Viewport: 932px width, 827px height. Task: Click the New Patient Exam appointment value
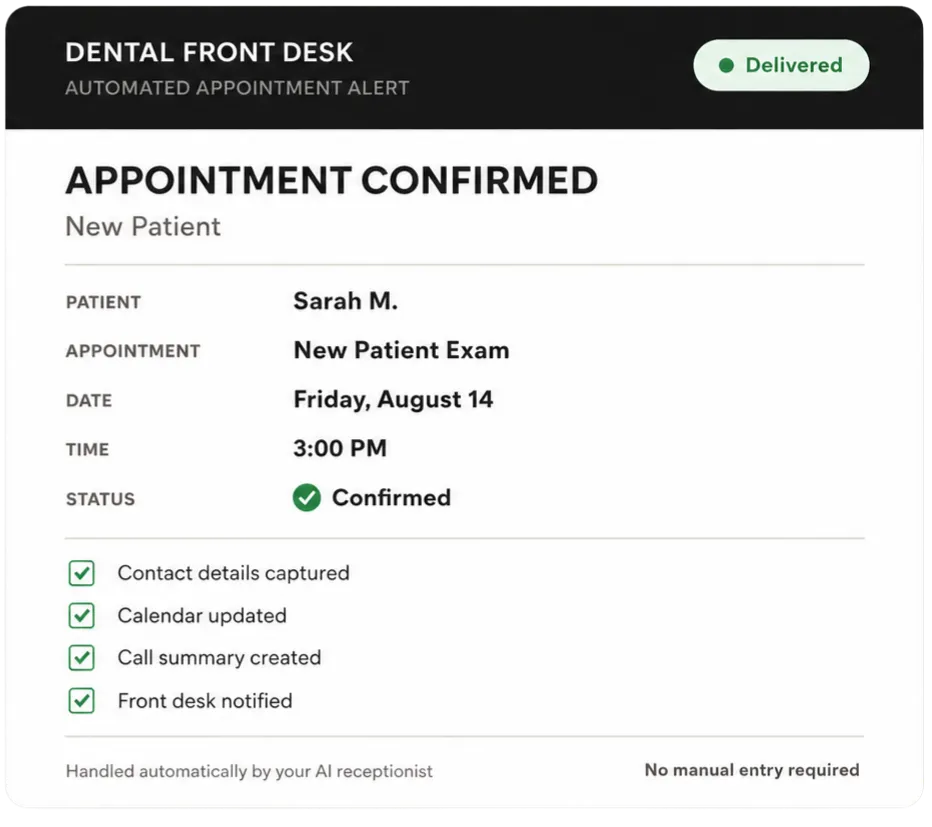[x=401, y=350]
